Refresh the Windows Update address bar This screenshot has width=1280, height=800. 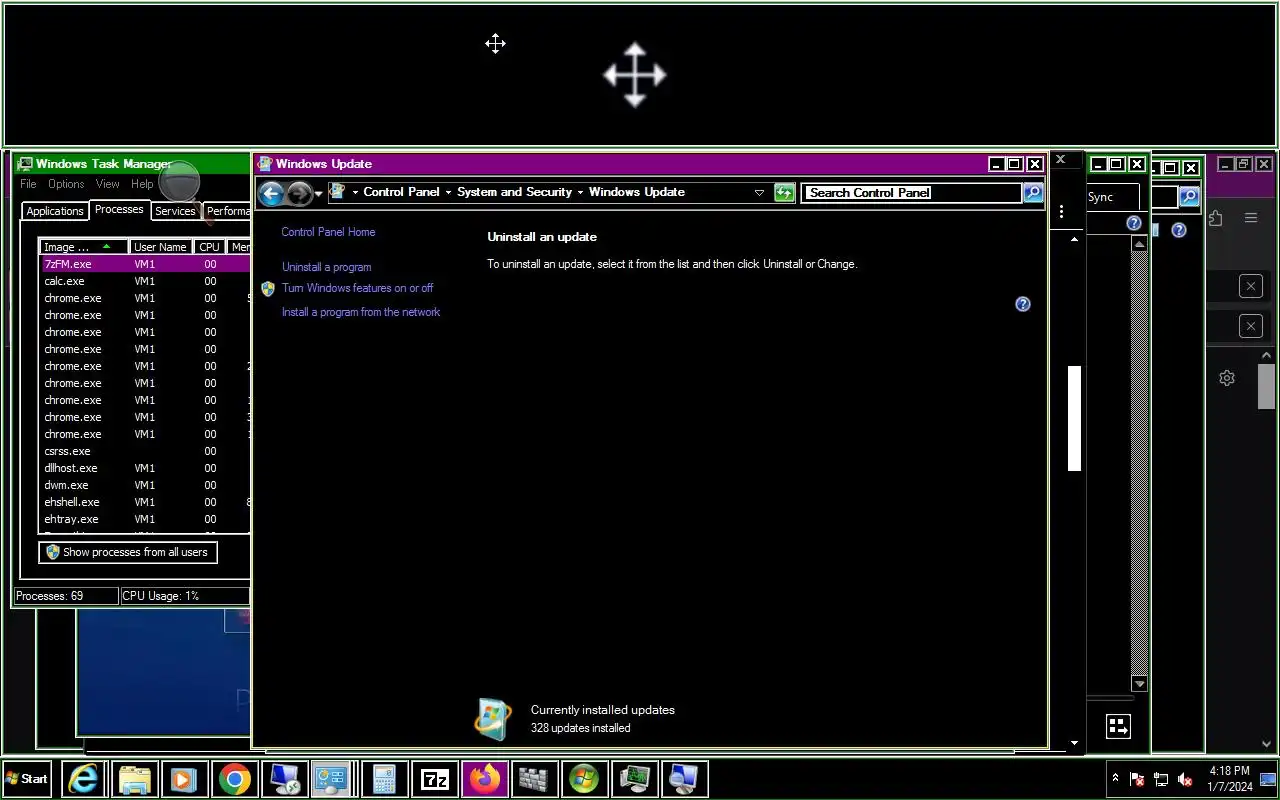785,193
